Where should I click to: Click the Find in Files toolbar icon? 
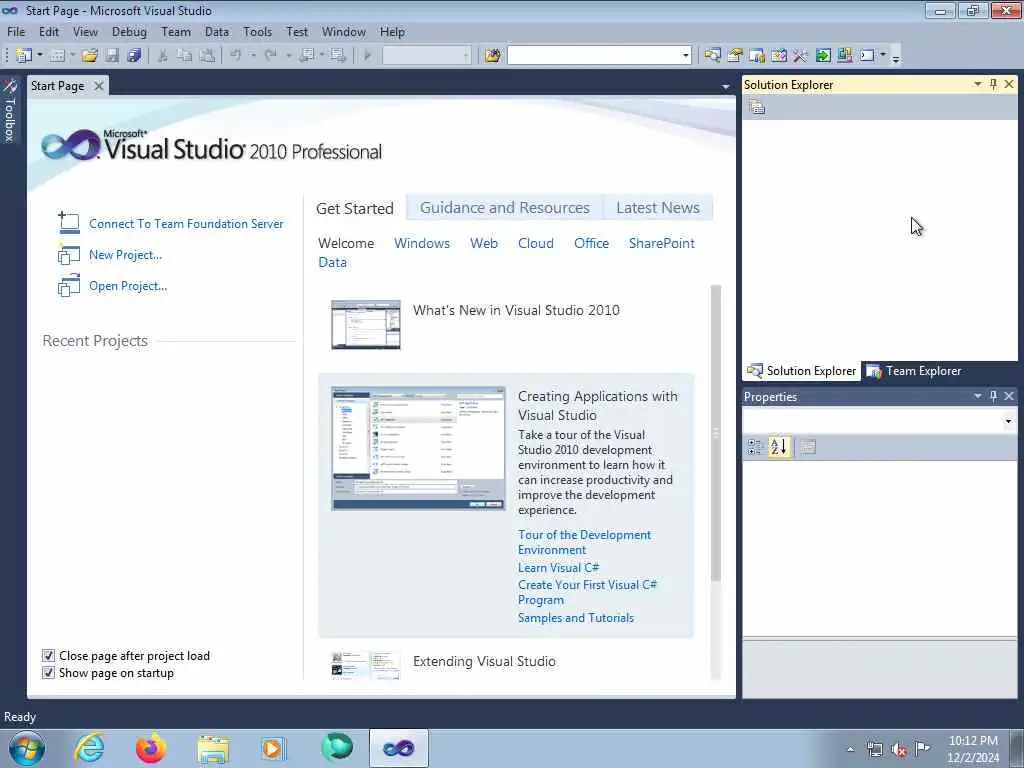point(493,56)
